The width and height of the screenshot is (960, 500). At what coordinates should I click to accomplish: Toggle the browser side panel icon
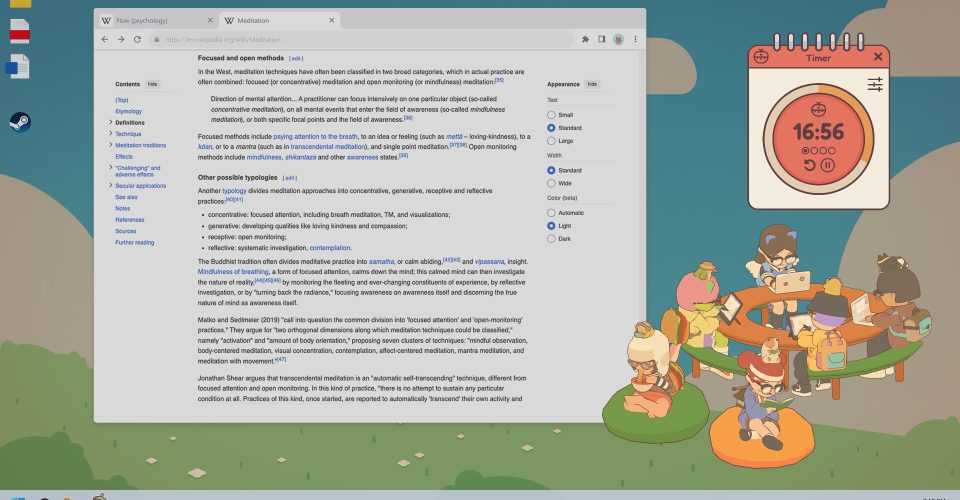tap(602, 39)
